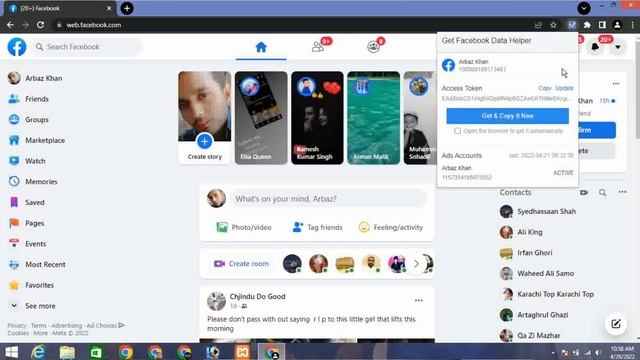
Task: Open the Home feed tab
Action: click(x=261, y=47)
